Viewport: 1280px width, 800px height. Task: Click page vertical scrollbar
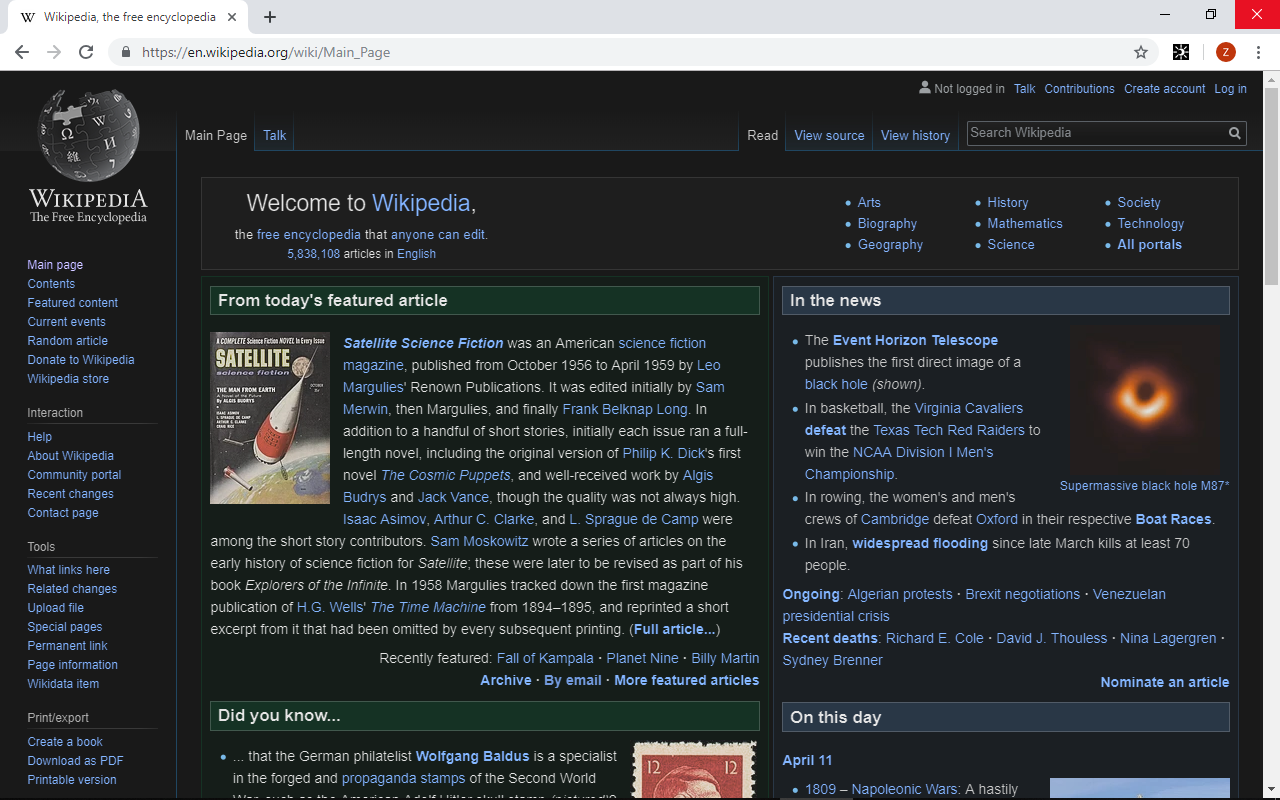[x=1272, y=185]
